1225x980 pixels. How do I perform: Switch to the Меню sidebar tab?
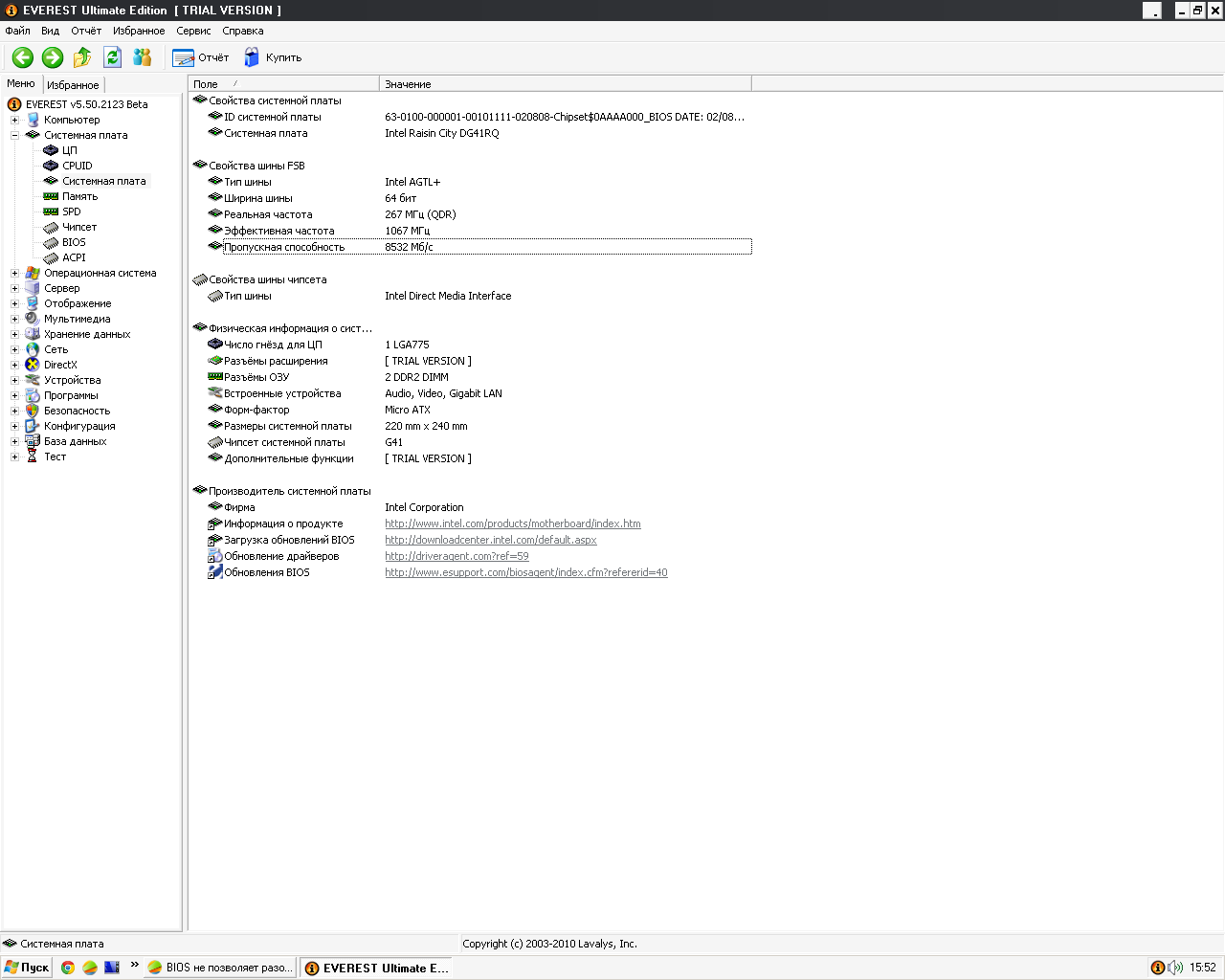point(21,84)
